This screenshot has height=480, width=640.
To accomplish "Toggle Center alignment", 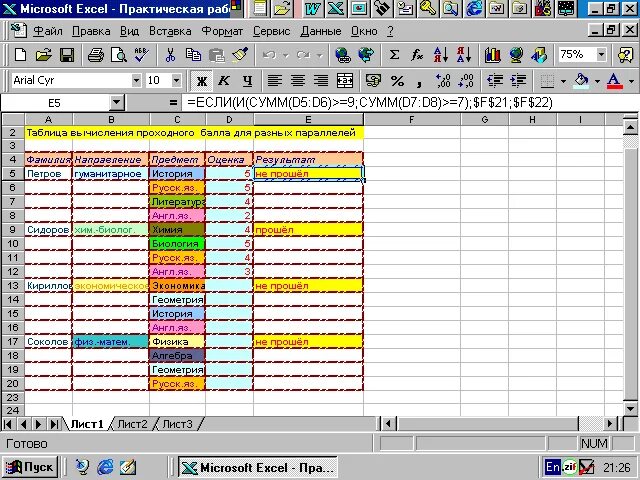I will pyautogui.click(x=298, y=80).
